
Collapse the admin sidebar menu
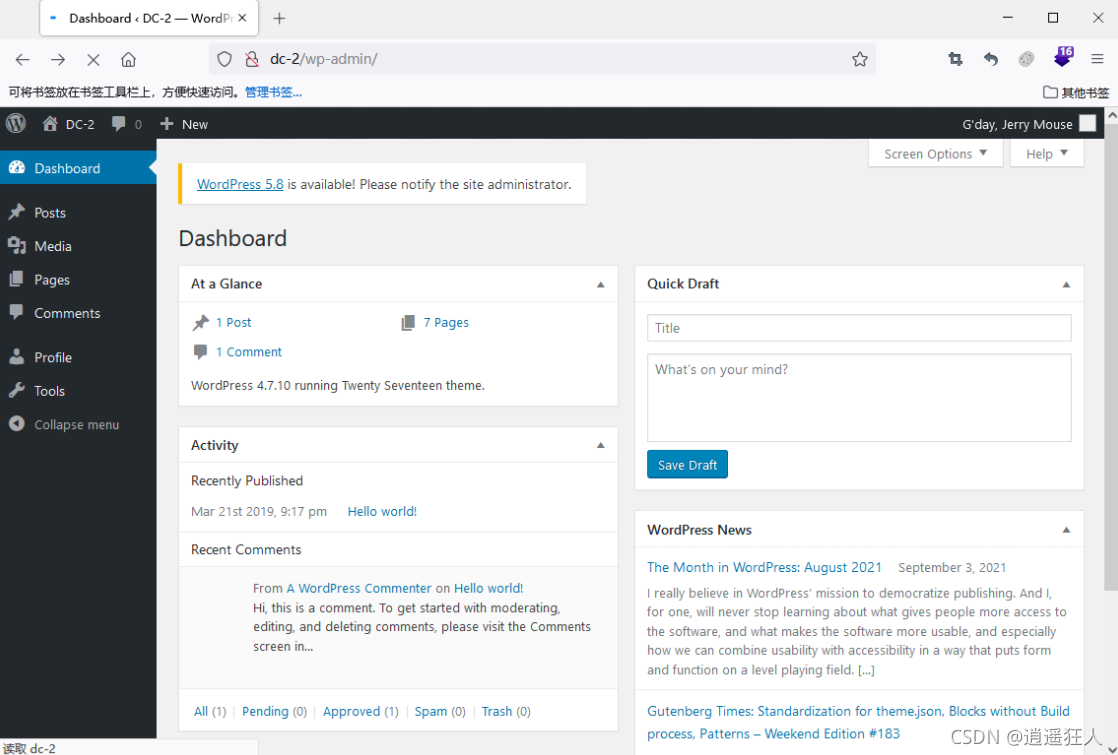click(63, 424)
